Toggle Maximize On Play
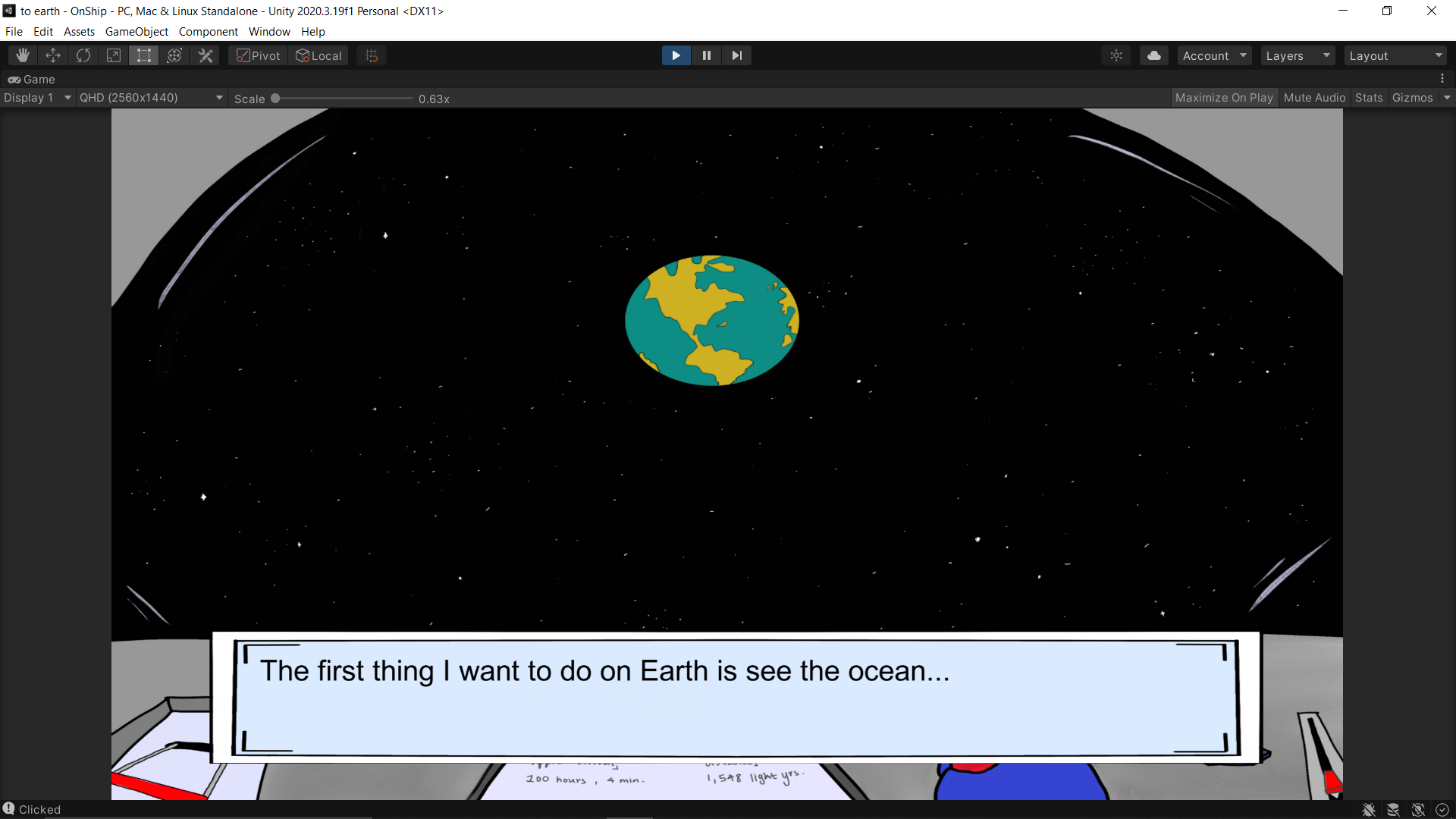Screen dimensions: 1456x819 pos(1223,98)
